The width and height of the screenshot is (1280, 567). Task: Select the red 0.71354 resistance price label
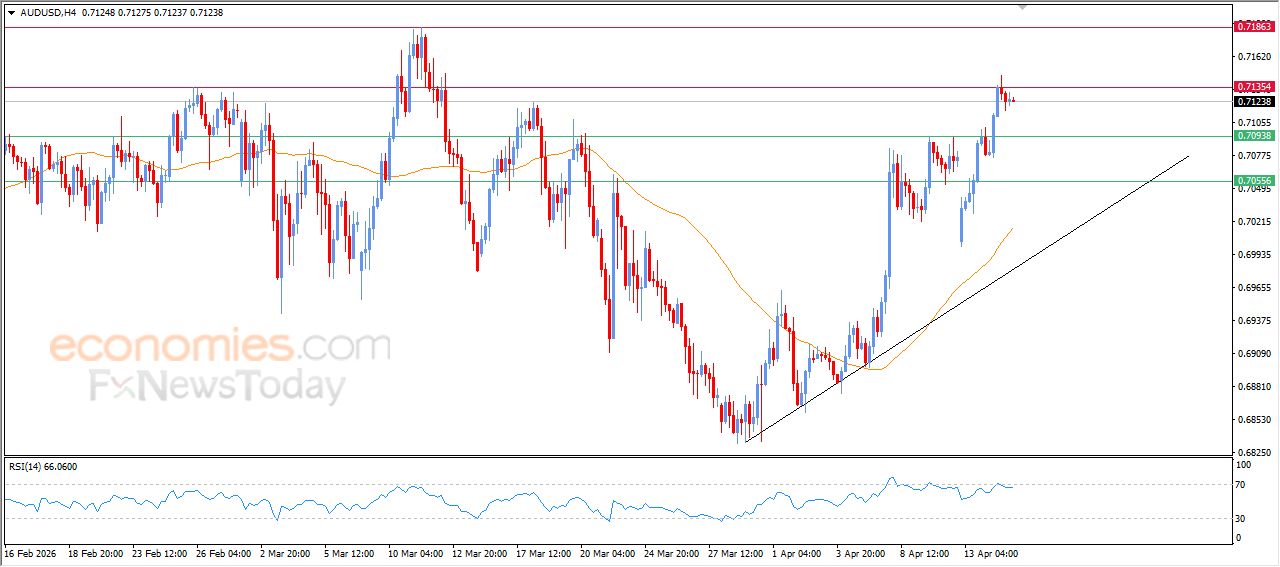[x=1254, y=88]
